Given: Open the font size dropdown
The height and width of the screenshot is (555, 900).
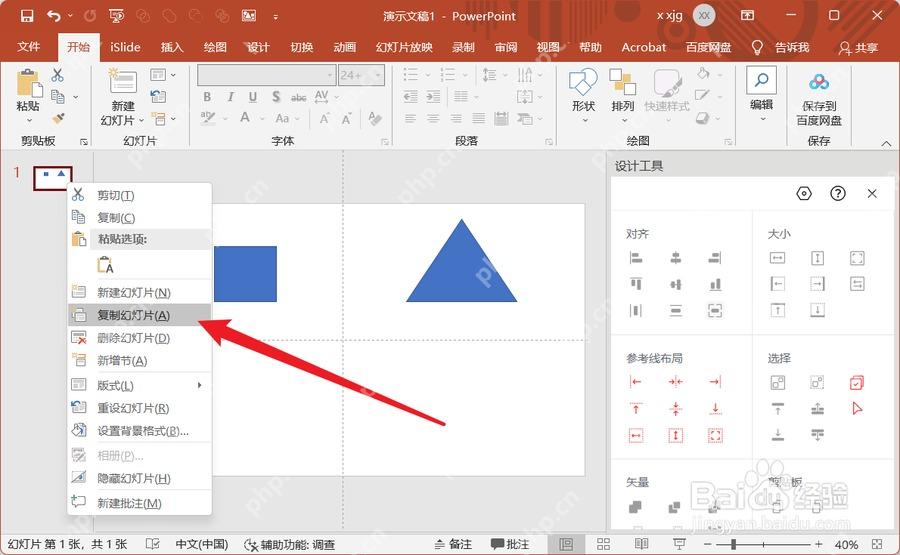Looking at the screenshot, I should 378,75.
